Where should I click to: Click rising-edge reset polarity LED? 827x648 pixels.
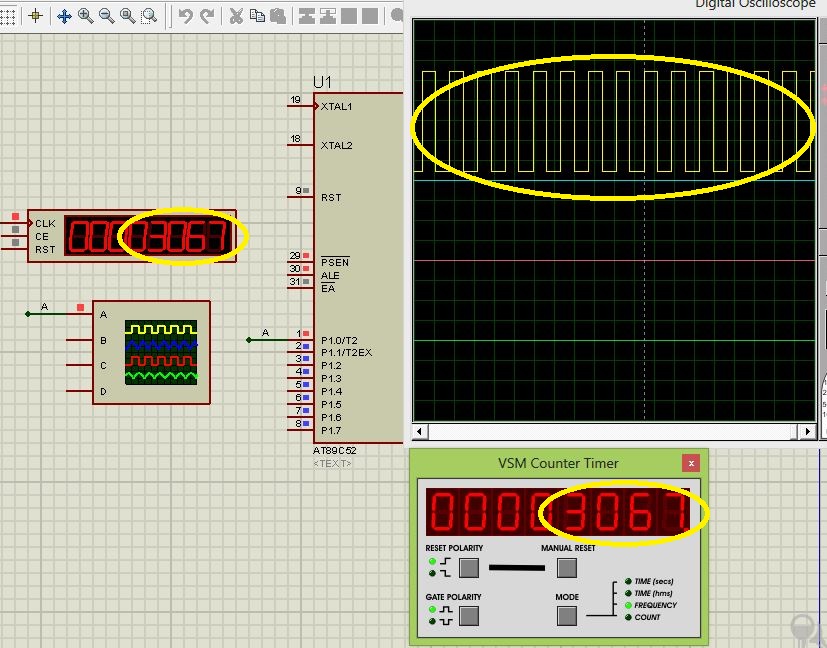pos(432,561)
